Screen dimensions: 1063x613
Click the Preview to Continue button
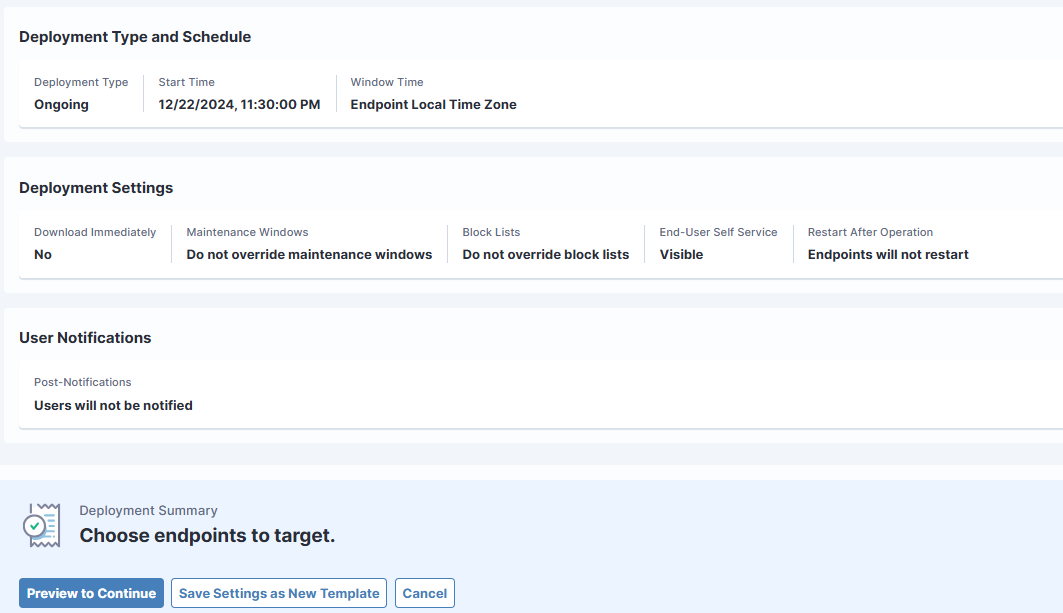92,593
